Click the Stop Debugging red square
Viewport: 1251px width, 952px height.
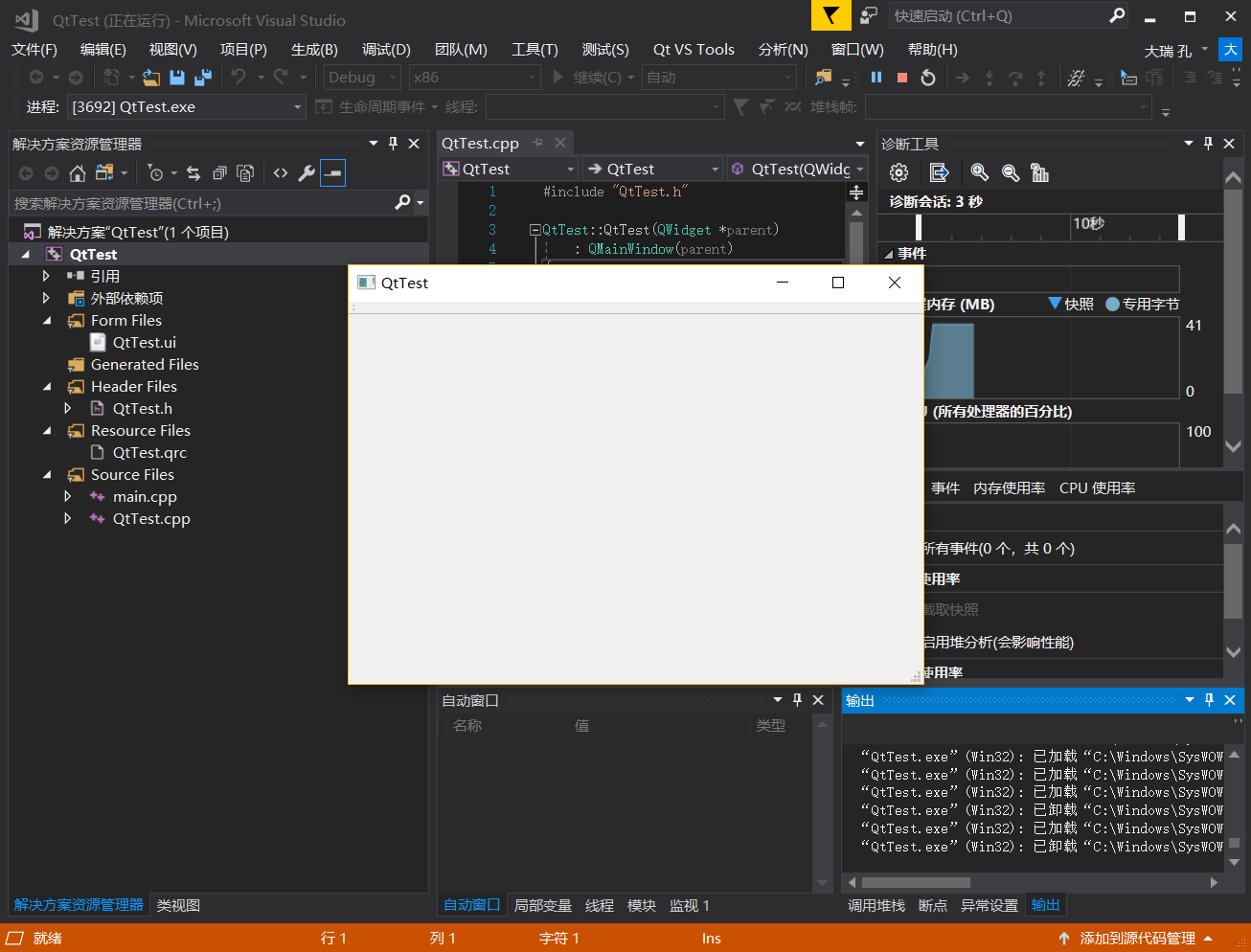[x=900, y=77]
